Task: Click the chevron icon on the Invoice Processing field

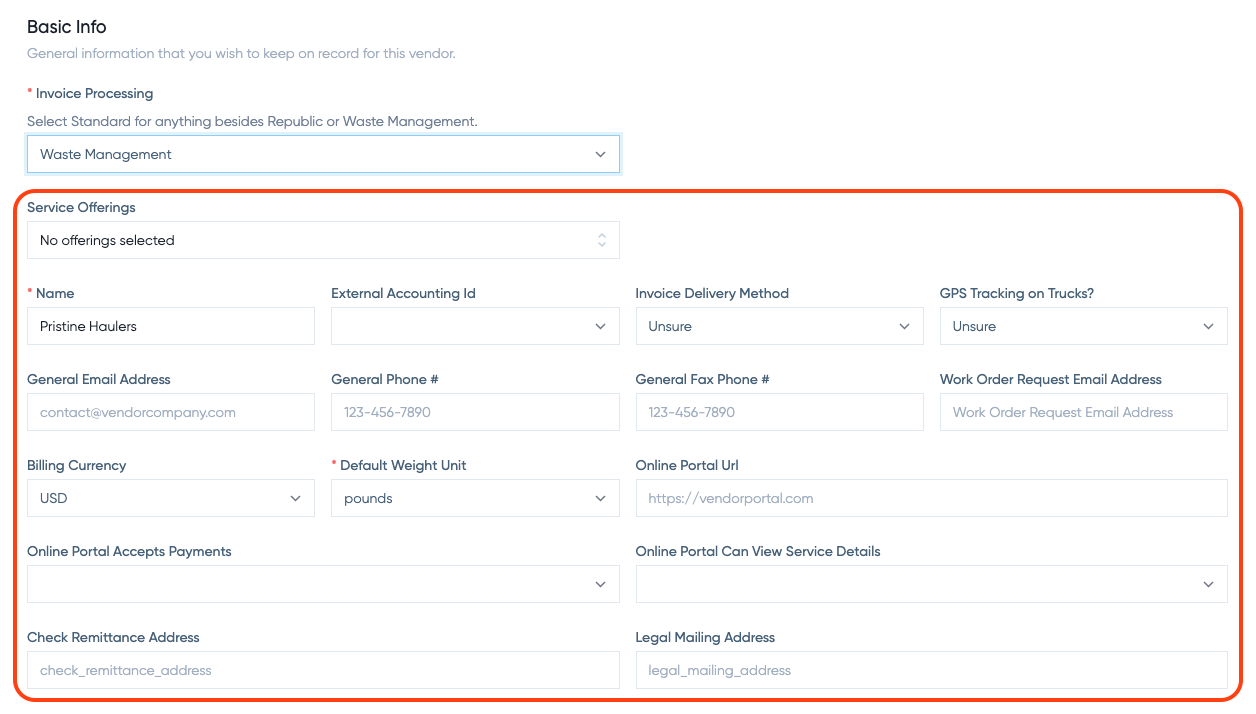Action: tap(601, 153)
